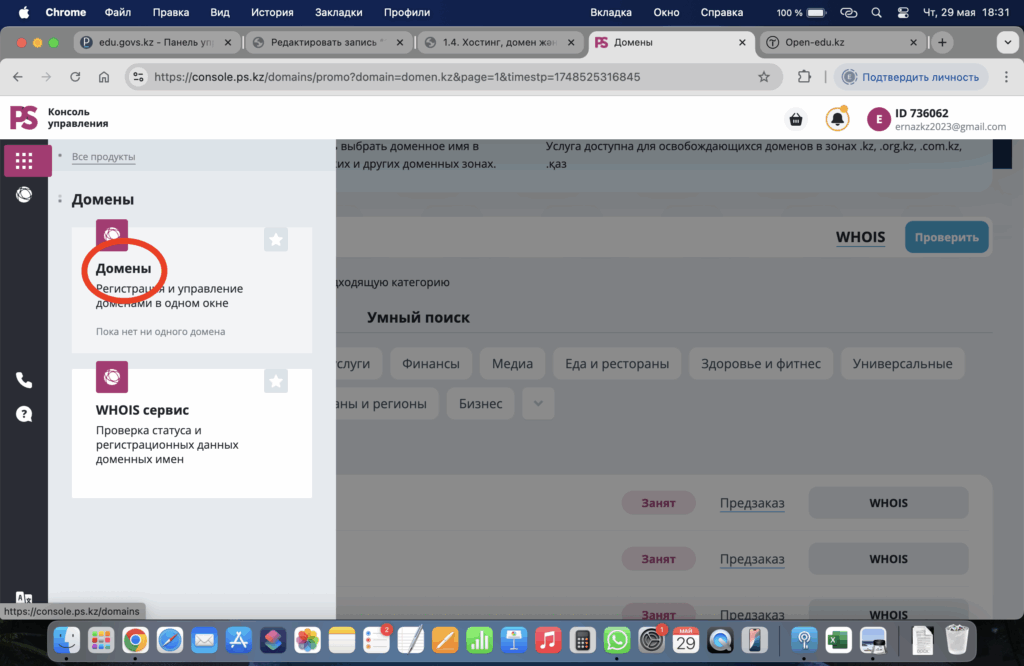
Task: Expand more categories chevron
Action: tap(538, 403)
